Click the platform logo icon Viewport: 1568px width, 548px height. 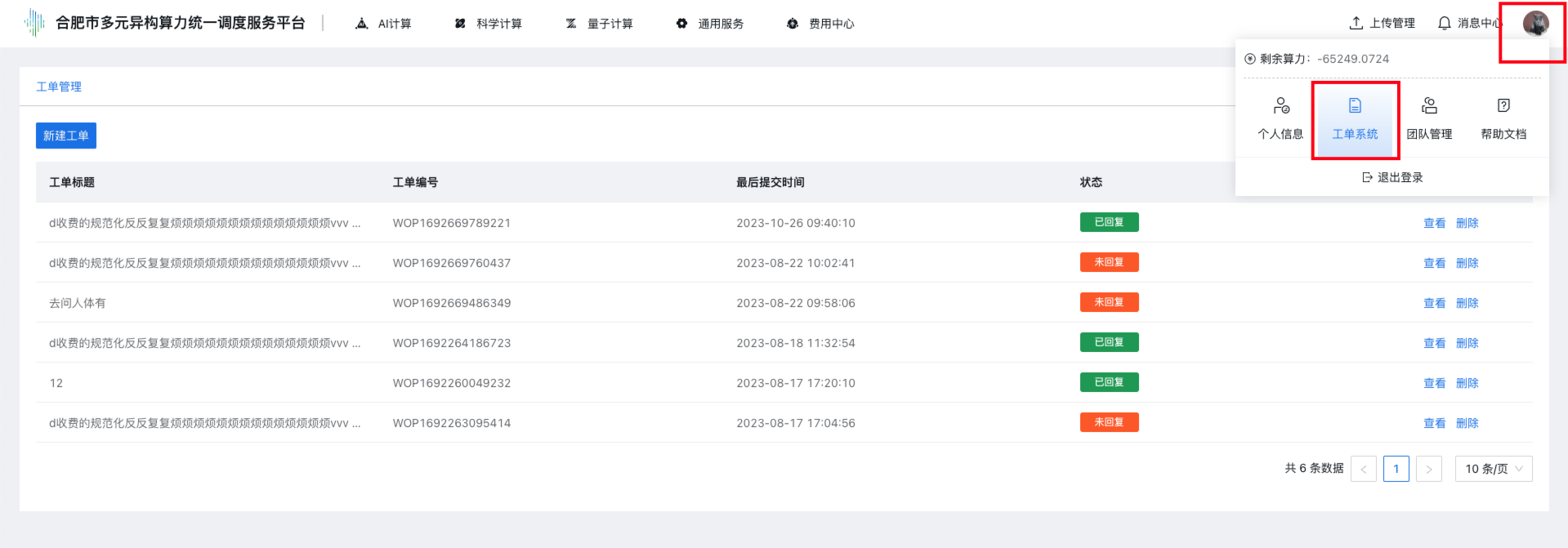coord(34,23)
